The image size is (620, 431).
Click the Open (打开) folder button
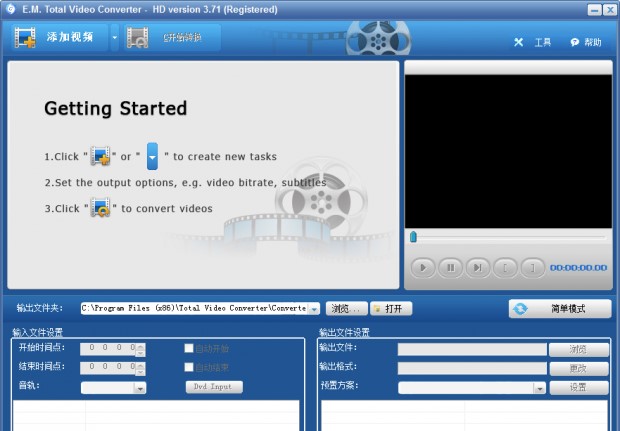coord(391,309)
